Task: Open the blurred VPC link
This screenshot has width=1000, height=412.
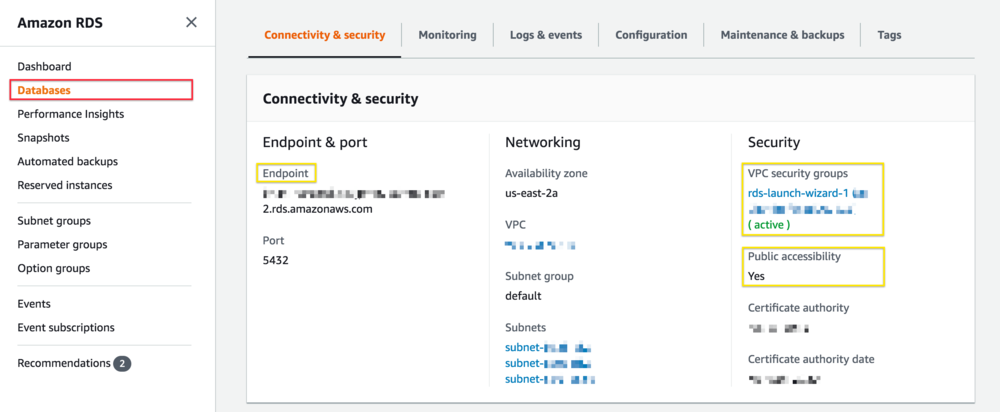Action: tap(540, 245)
